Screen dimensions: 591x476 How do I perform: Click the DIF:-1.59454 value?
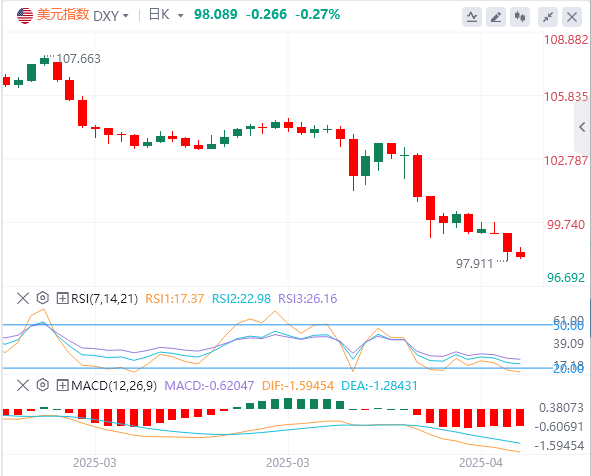click(298, 386)
